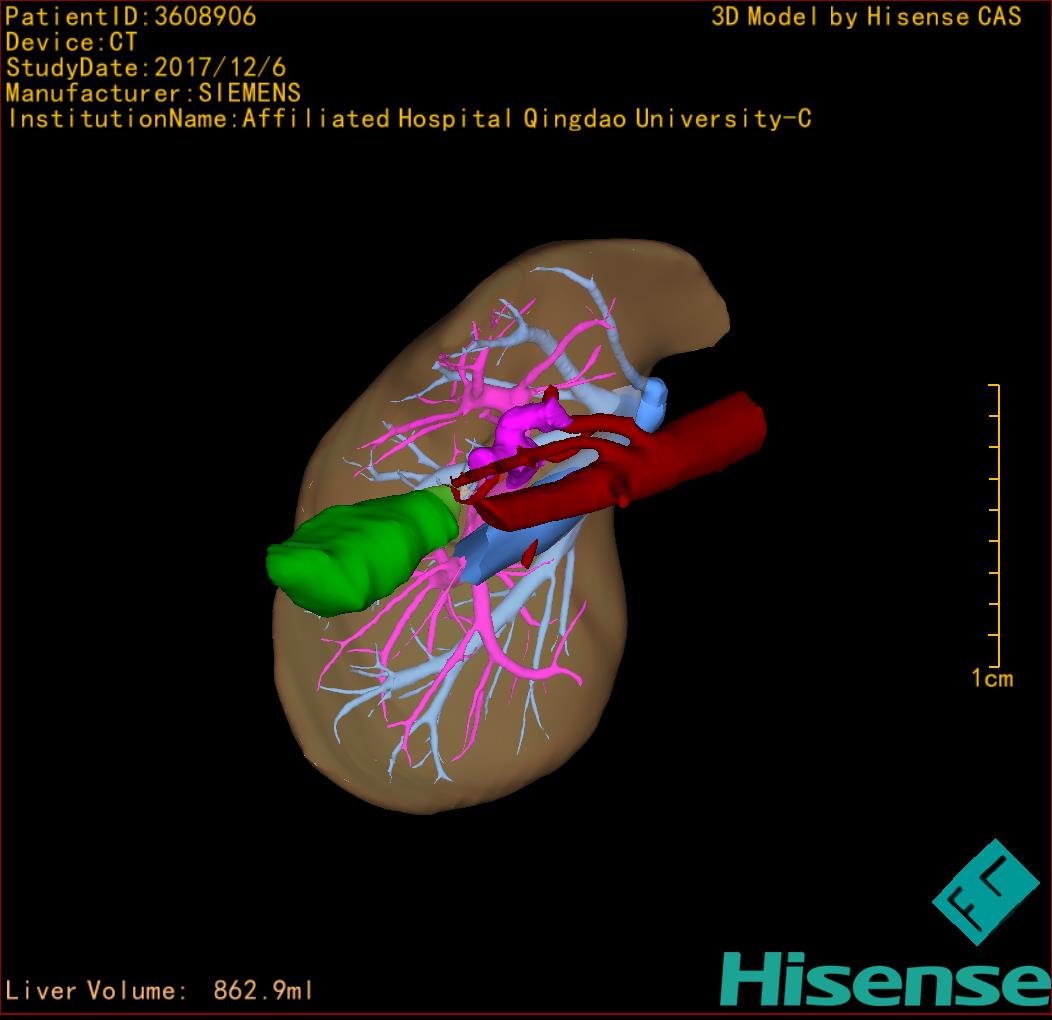Click the 'StudyDate:2017/12/6' text

coord(146,68)
